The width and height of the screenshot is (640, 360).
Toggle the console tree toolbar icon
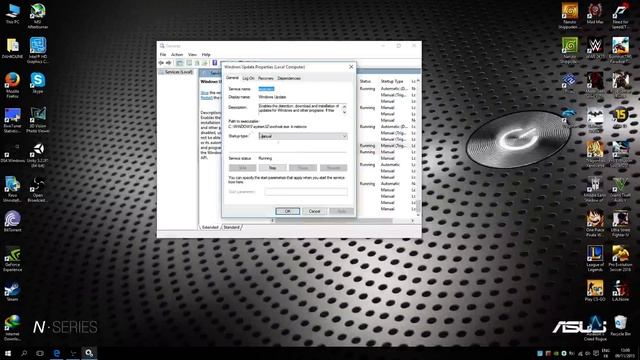180,63
